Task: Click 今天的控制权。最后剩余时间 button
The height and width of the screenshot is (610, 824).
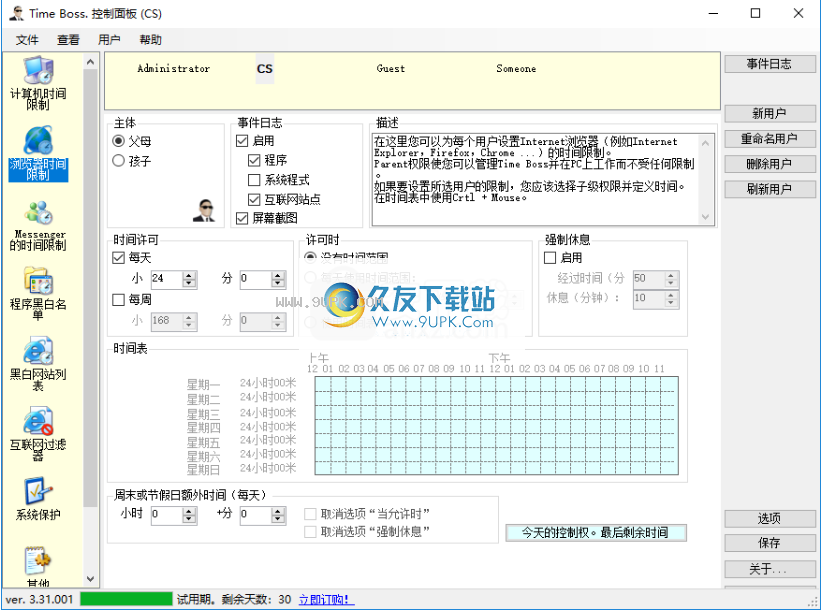Action: 596,533
